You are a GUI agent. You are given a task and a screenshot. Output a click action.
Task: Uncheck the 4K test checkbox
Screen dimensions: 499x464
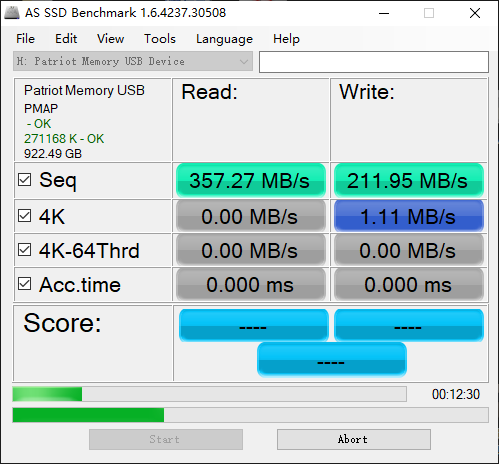coord(25,216)
